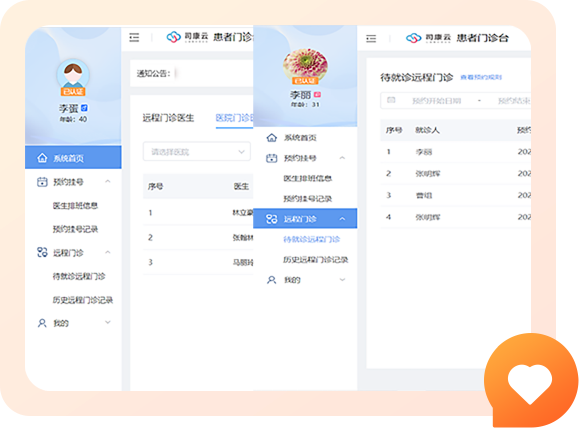Click the flower avatar of 李丽

(305, 66)
